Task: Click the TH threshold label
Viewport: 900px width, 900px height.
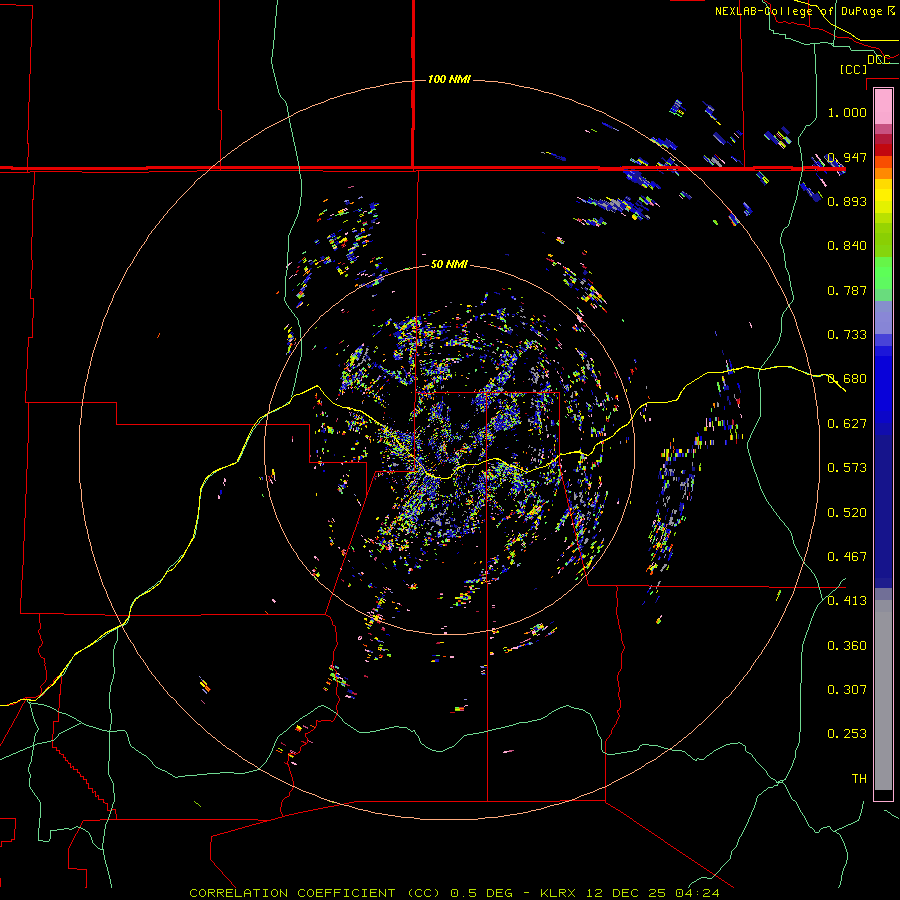Action: click(859, 779)
